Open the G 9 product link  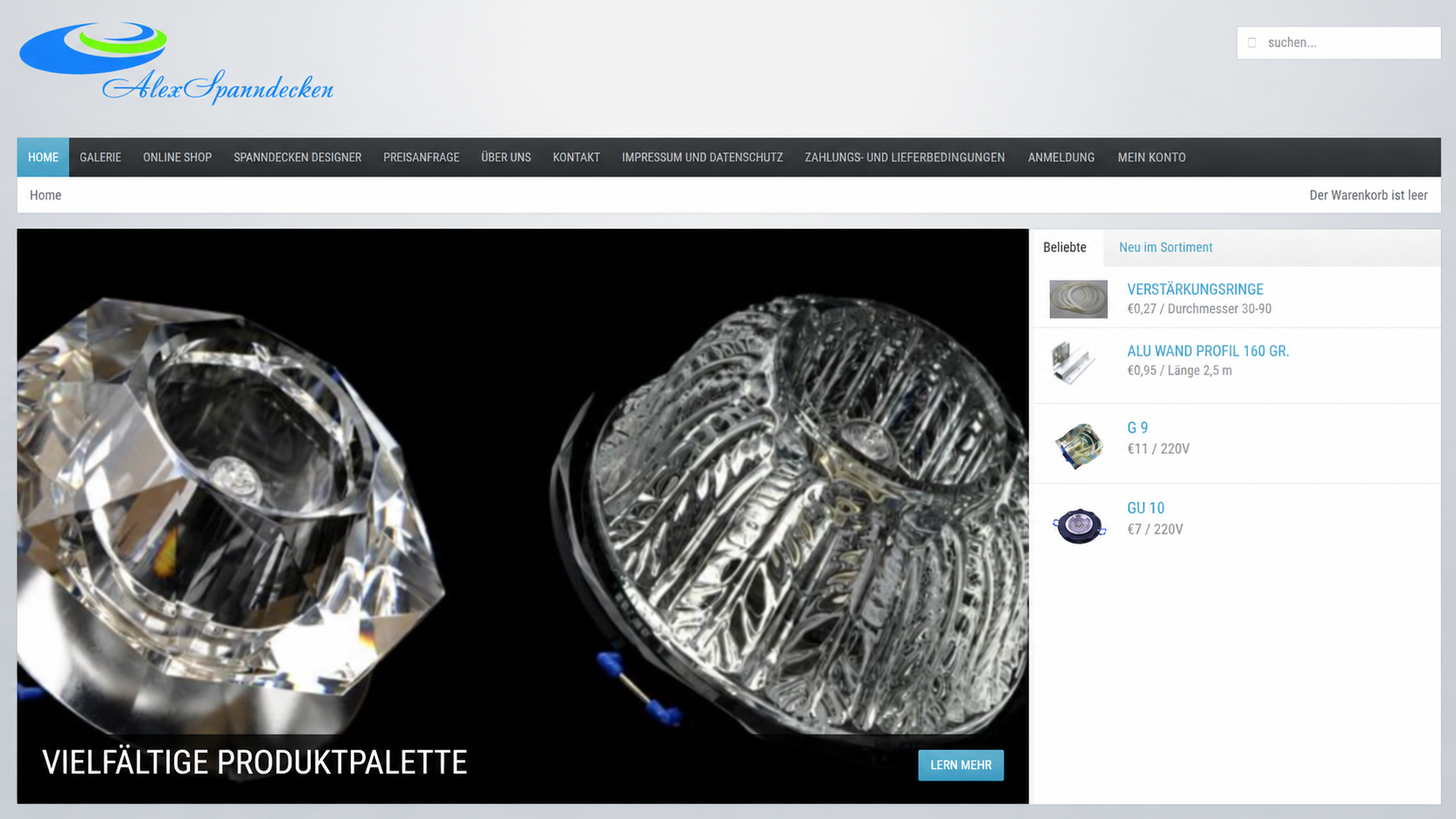(1137, 427)
